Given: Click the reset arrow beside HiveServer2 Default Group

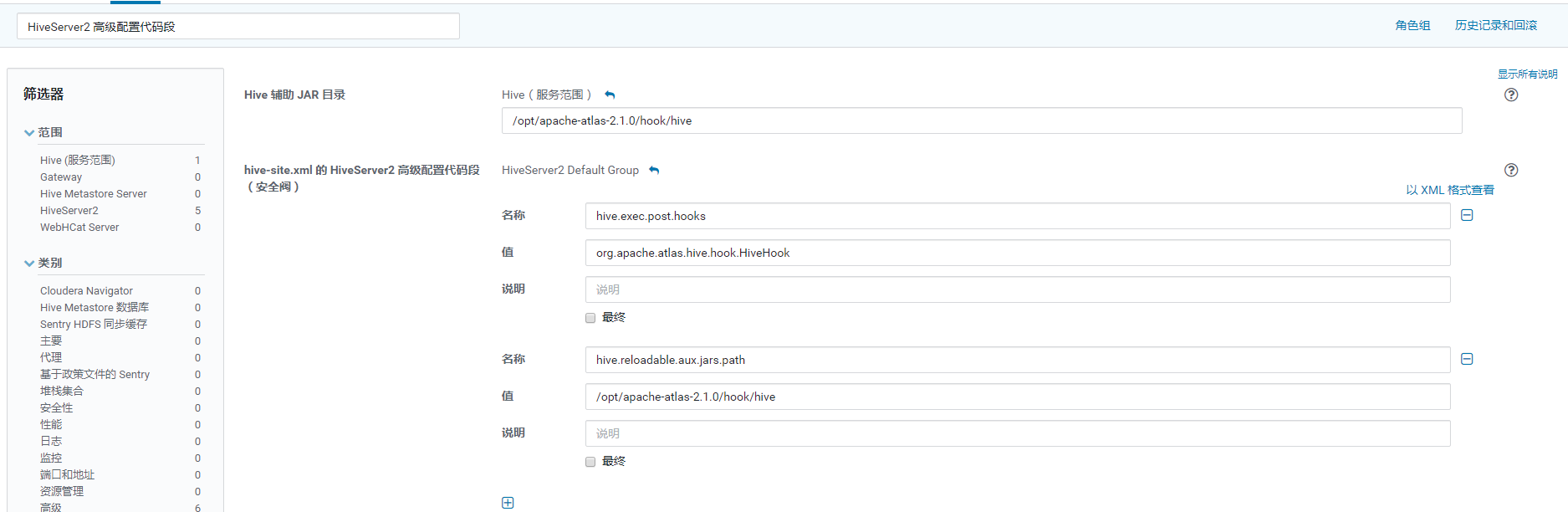Looking at the screenshot, I should click(654, 171).
